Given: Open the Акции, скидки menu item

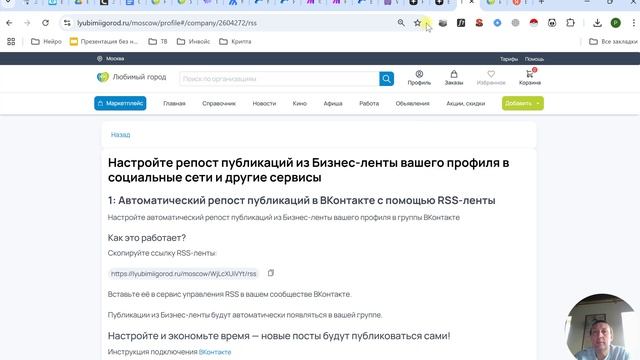Looking at the screenshot, I should (466, 104).
